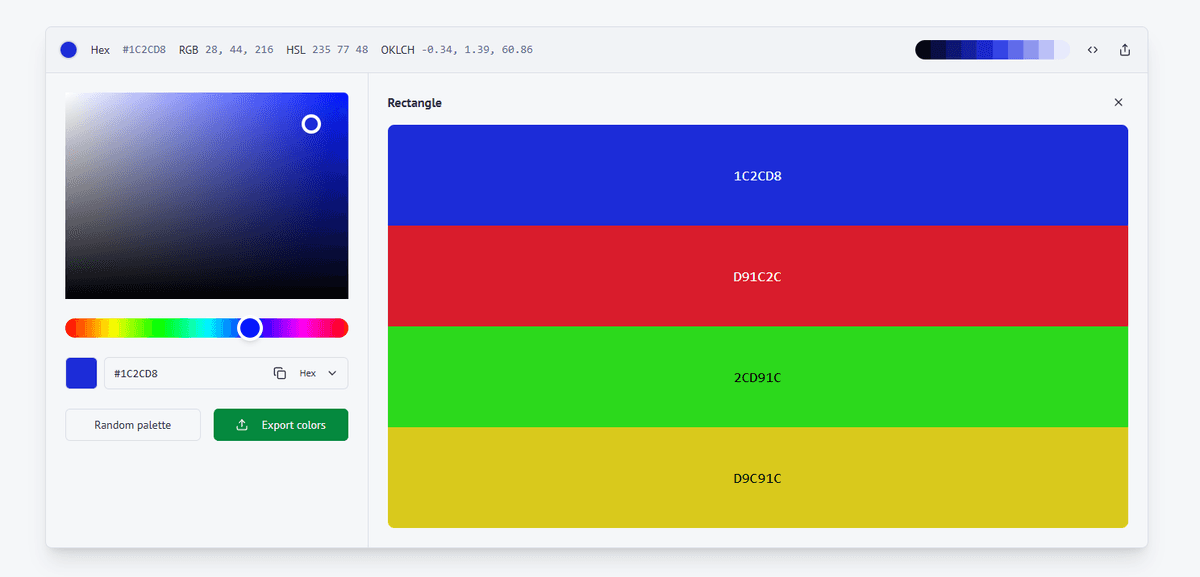Click inside the hex color input field

[180, 371]
